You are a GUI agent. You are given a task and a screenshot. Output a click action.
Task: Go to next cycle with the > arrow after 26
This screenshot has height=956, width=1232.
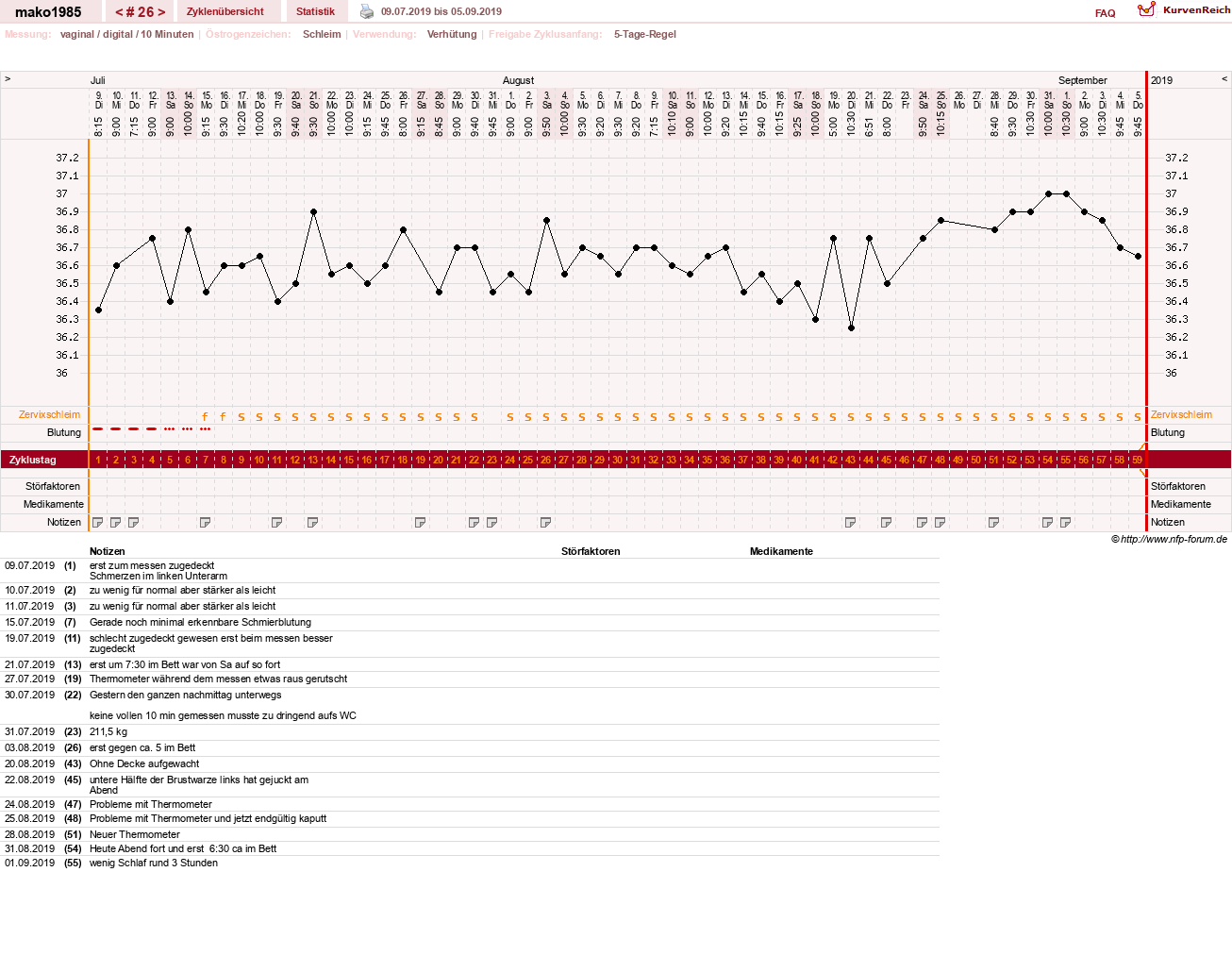click(x=161, y=12)
